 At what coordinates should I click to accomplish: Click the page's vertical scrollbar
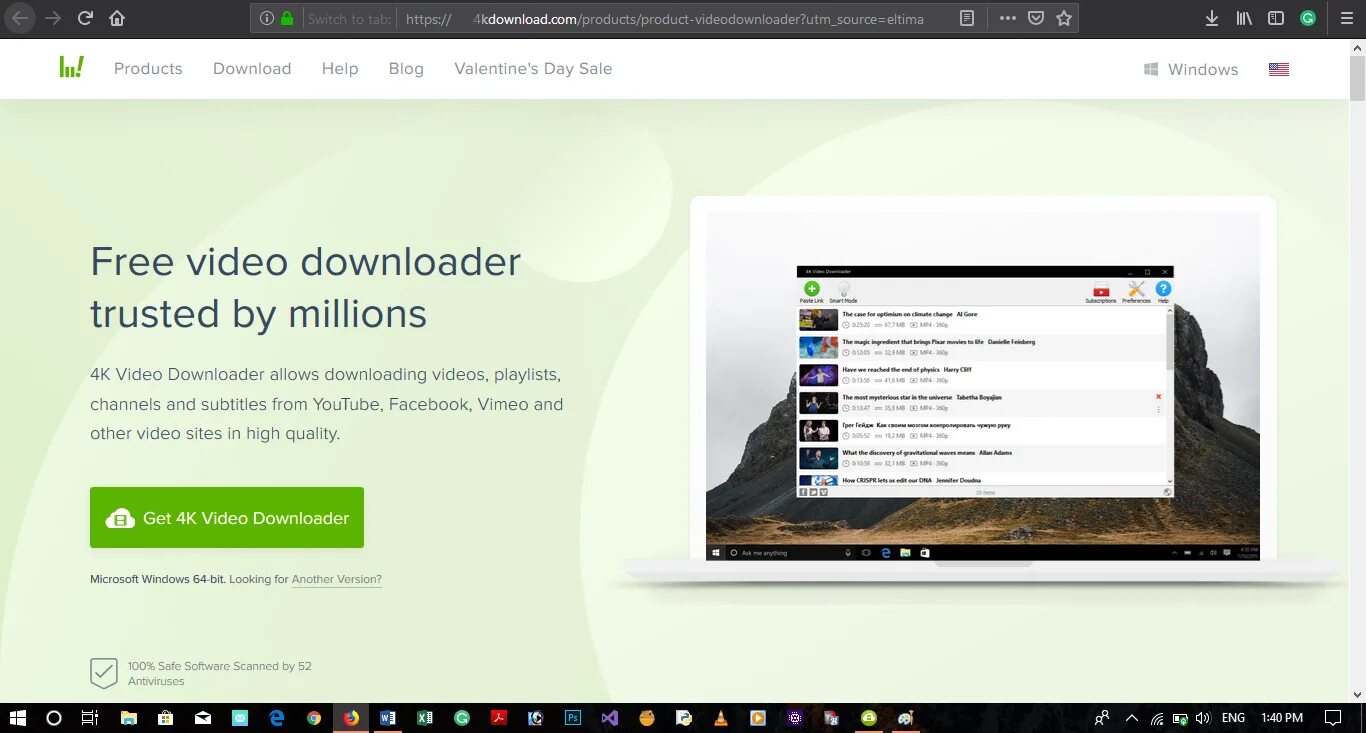pos(1357,370)
